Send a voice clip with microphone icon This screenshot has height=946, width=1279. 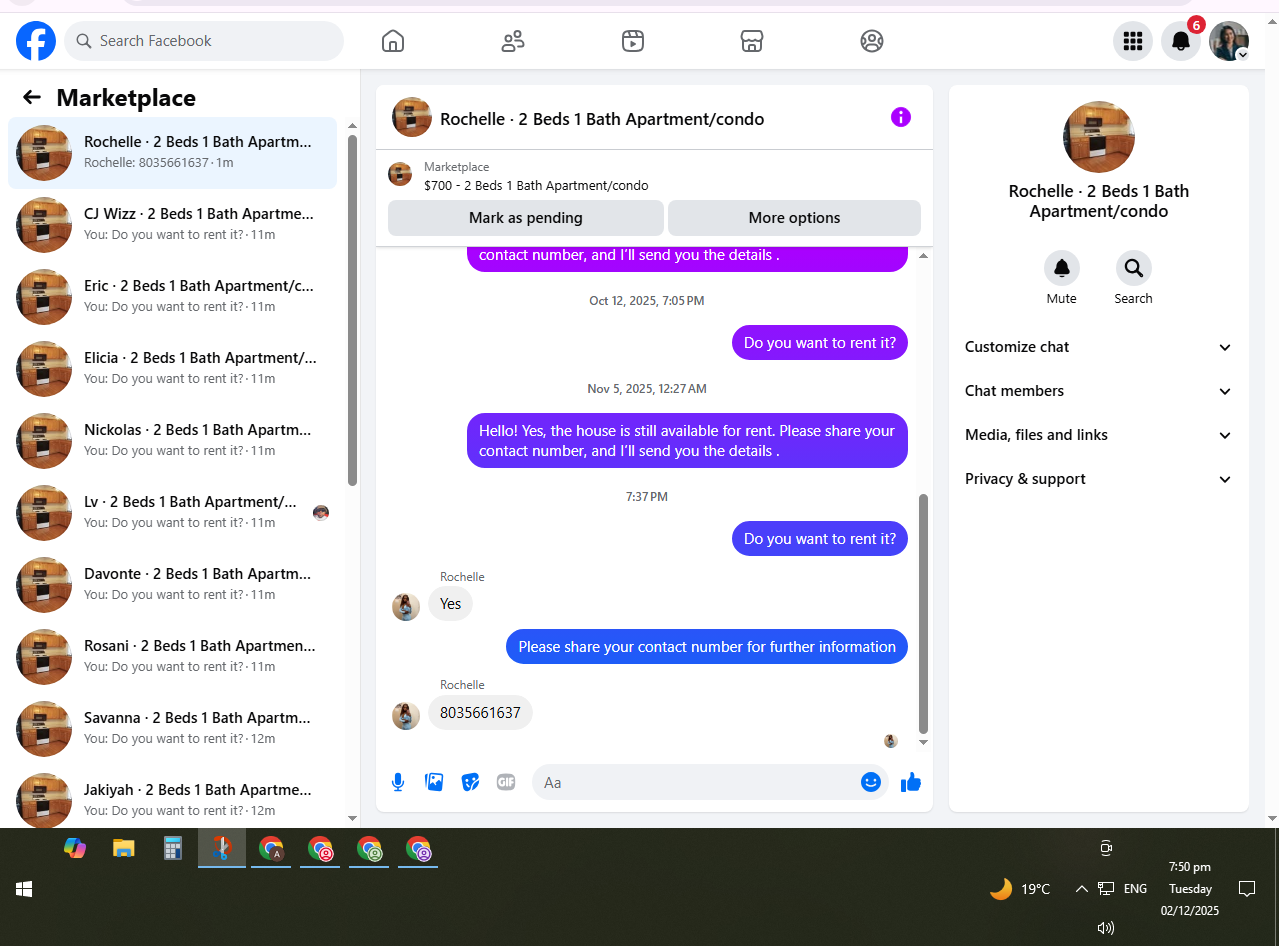[398, 782]
